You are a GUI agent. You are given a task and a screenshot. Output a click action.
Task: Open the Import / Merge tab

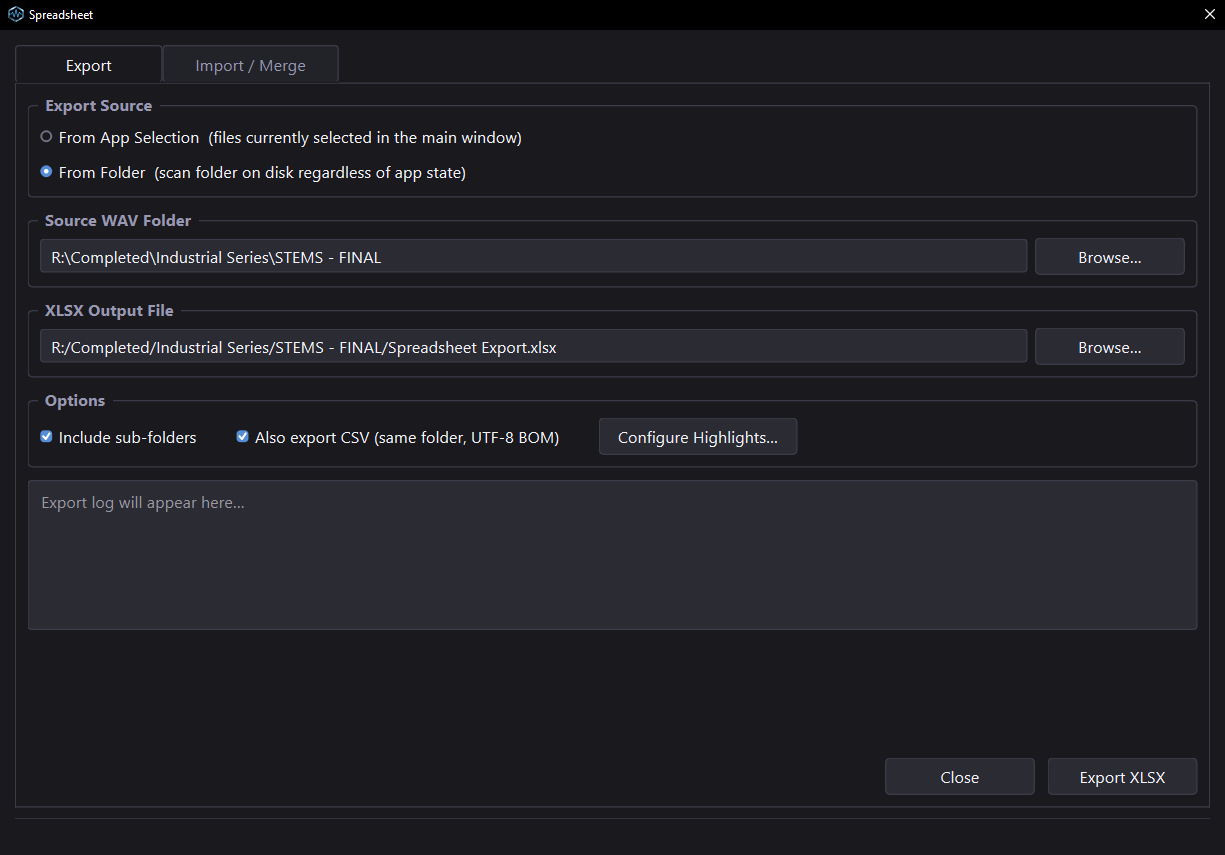[251, 65]
